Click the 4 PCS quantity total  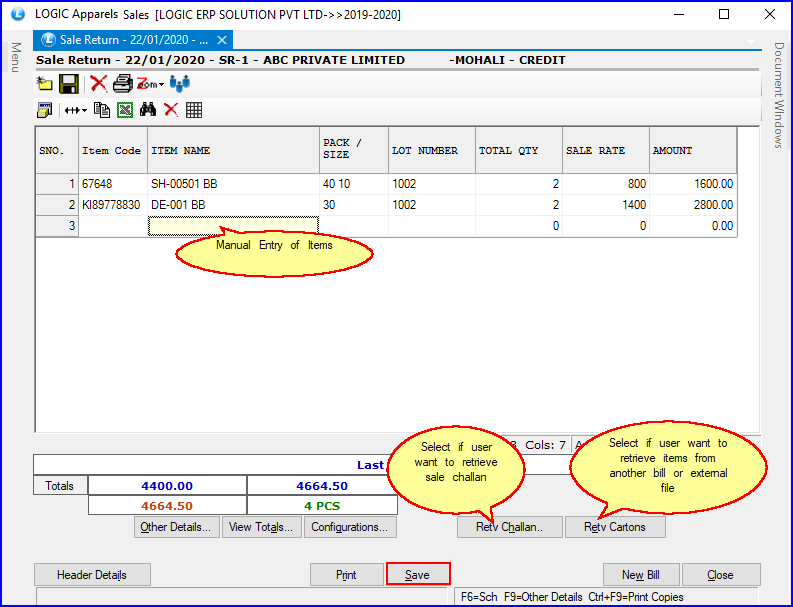[322, 506]
